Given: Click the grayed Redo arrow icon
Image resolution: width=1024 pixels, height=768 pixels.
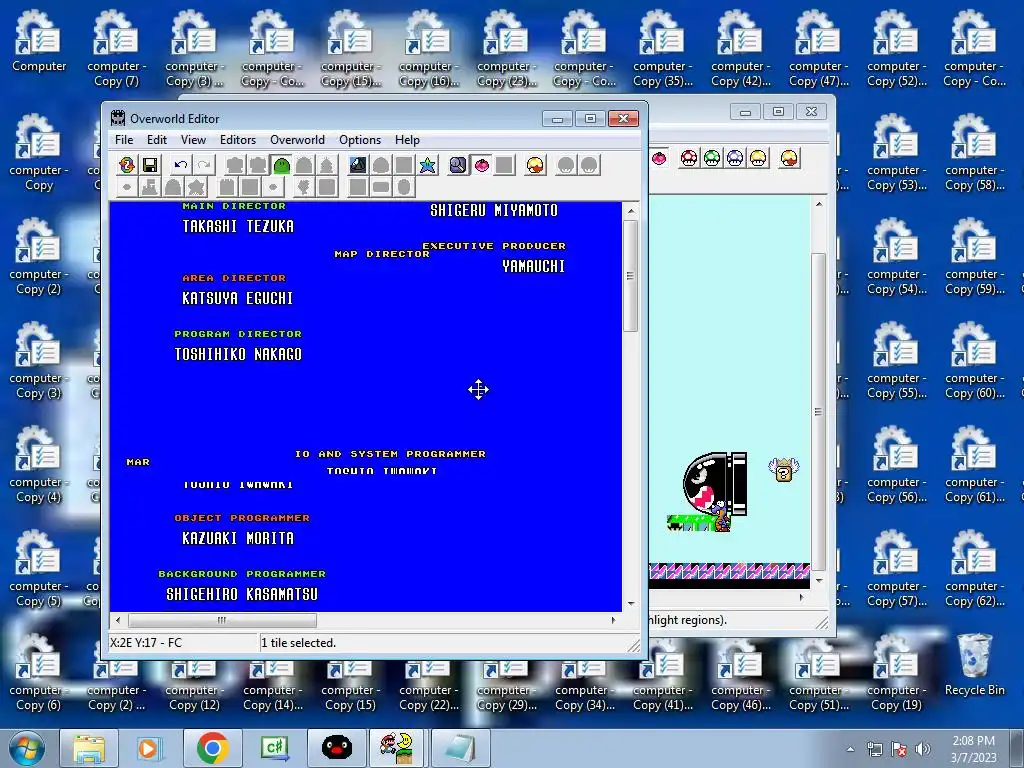Looking at the screenshot, I should 204,165.
